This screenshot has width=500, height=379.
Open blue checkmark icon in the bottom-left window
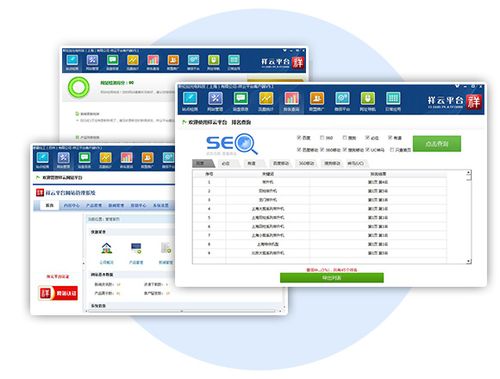(43, 157)
